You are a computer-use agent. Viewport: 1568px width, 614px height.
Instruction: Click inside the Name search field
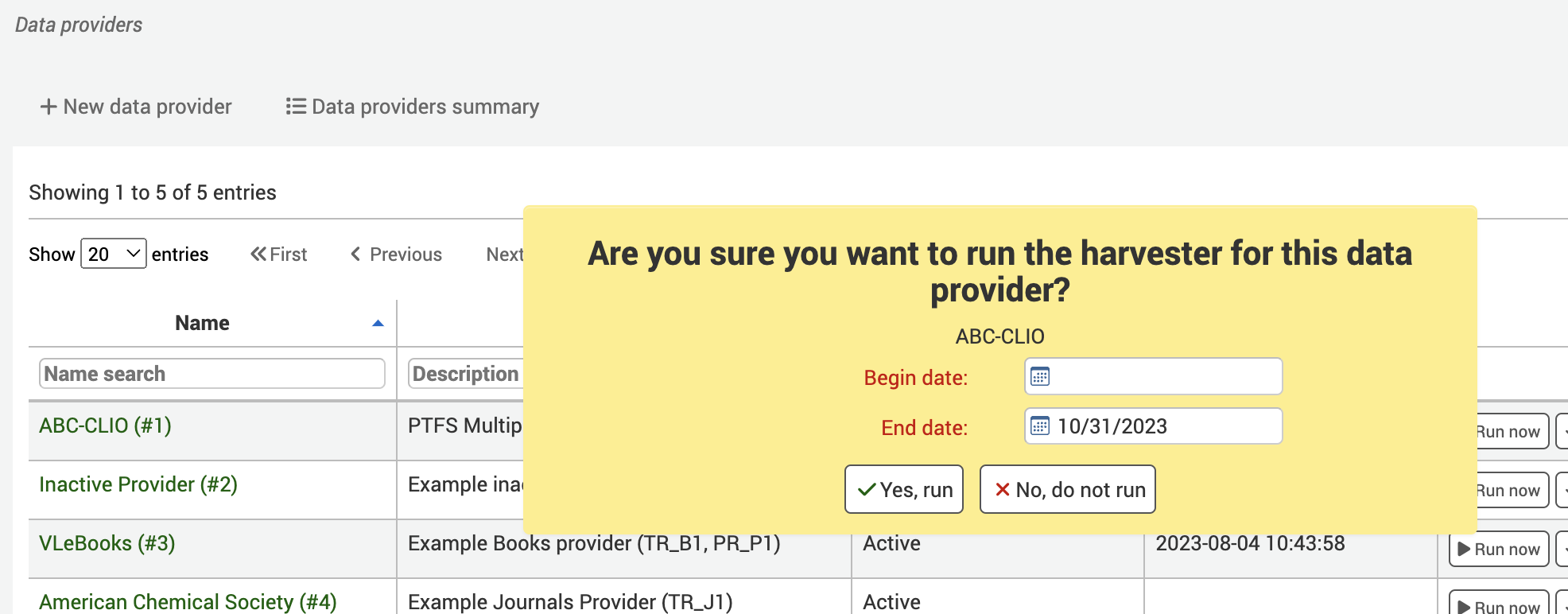click(x=211, y=373)
